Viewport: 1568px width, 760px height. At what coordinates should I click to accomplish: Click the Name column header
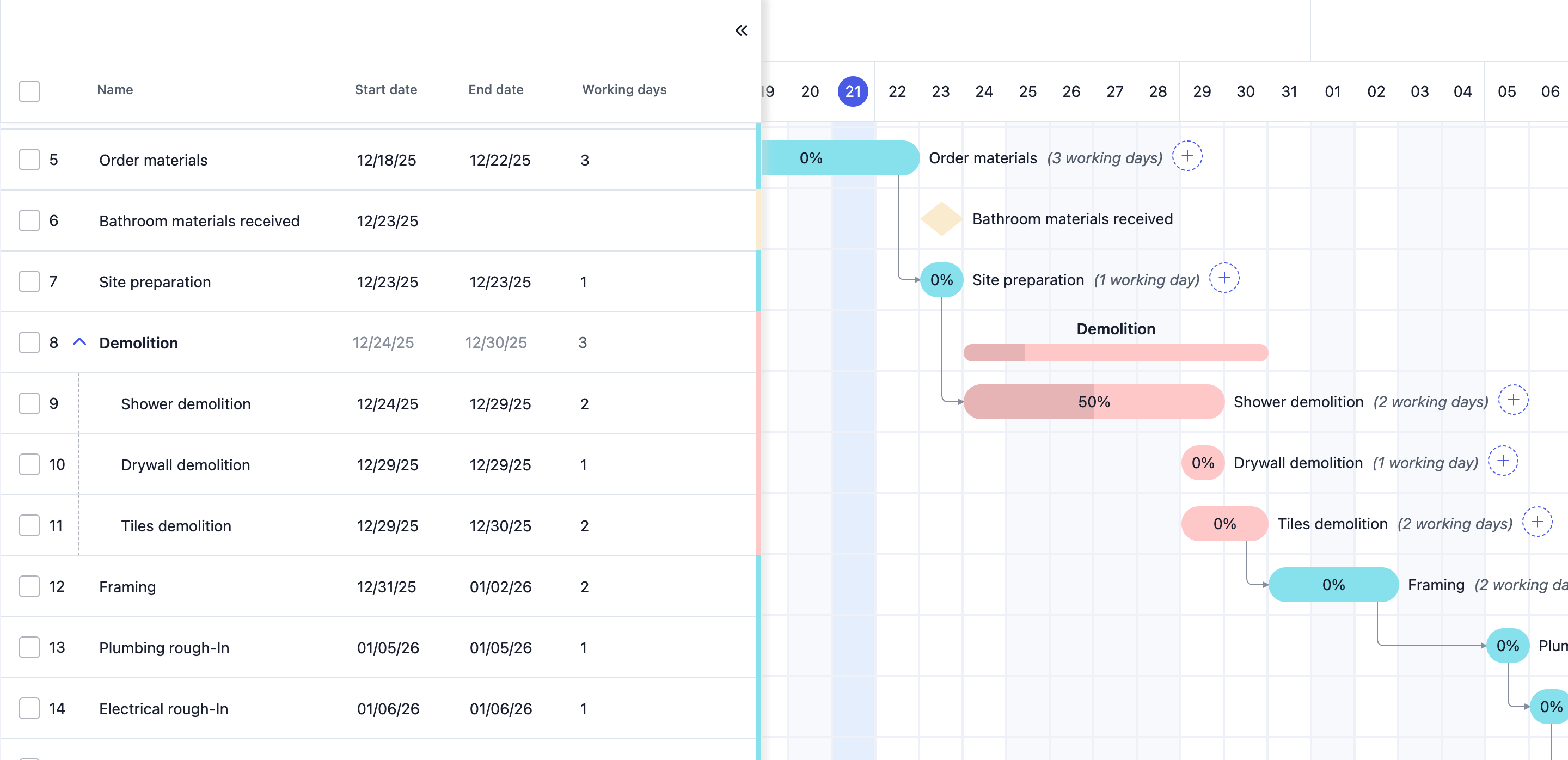tap(115, 89)
